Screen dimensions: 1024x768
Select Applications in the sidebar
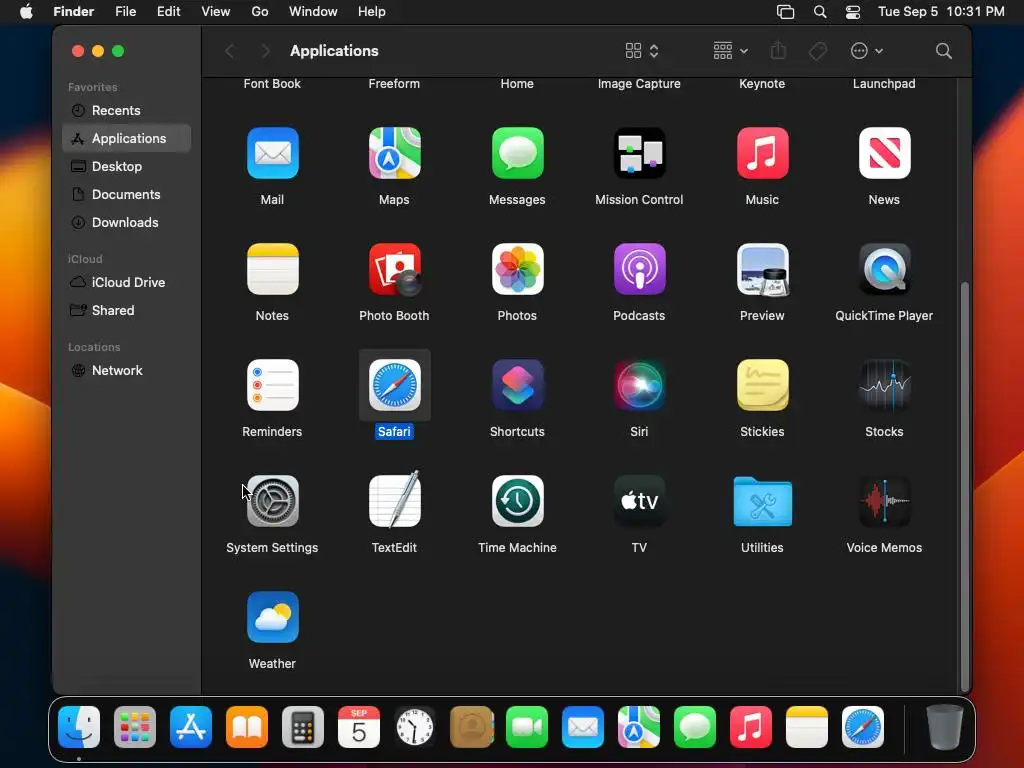pos(127,138)
